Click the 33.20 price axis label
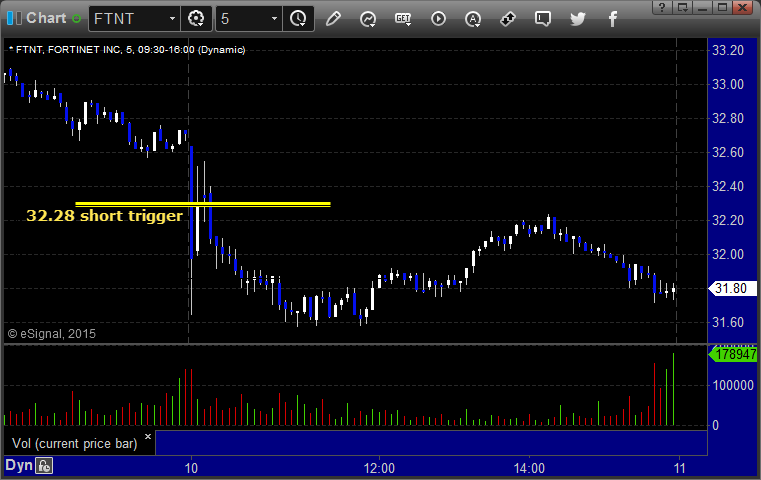This screenshot has width=761, height=480. [728, 50]
